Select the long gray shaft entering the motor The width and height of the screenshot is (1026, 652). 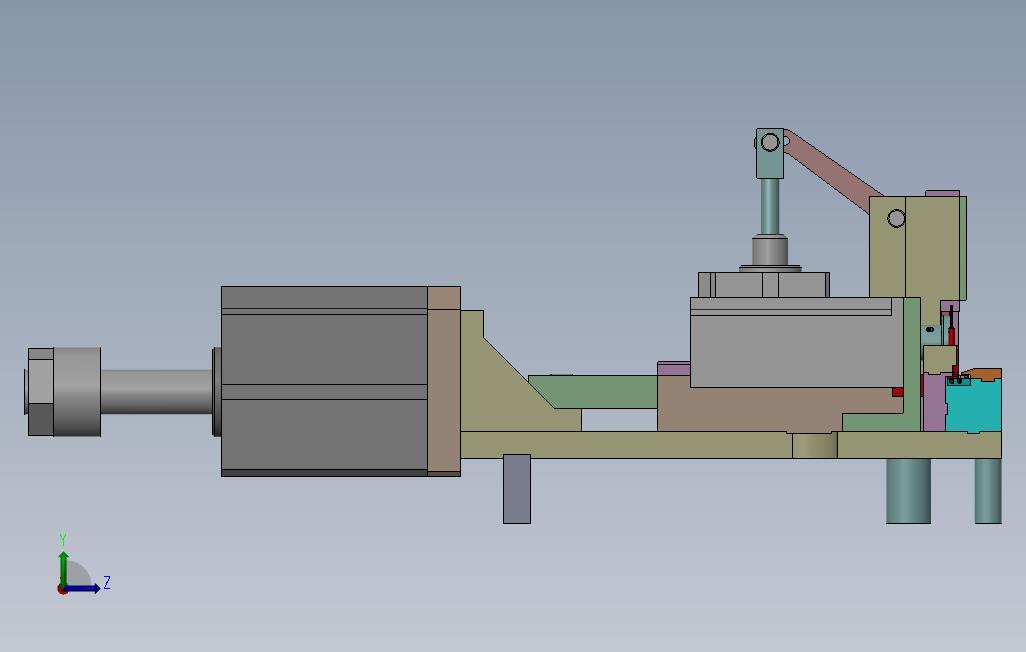tap(156, 392)
